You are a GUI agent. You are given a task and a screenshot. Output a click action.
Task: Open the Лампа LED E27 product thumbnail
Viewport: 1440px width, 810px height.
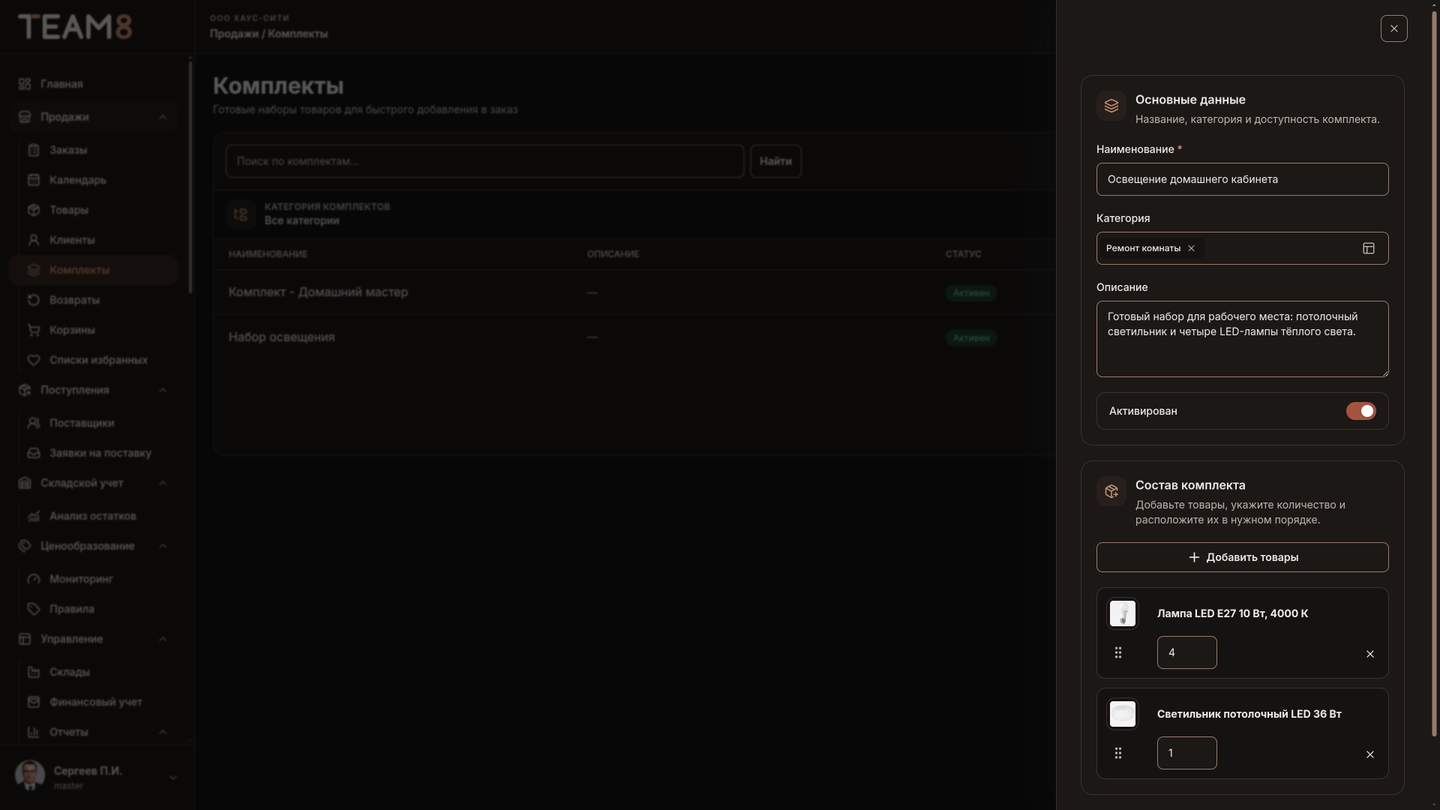1123,614
